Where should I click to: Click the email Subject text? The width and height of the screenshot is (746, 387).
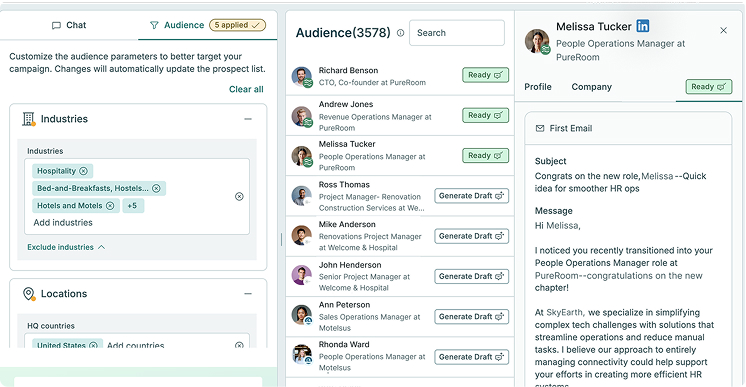coord(620,182)
